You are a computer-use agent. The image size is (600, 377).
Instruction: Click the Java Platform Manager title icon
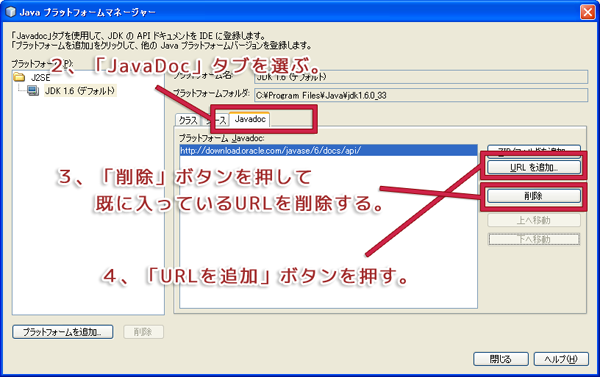pyautogui.click(x=10, y=12)
